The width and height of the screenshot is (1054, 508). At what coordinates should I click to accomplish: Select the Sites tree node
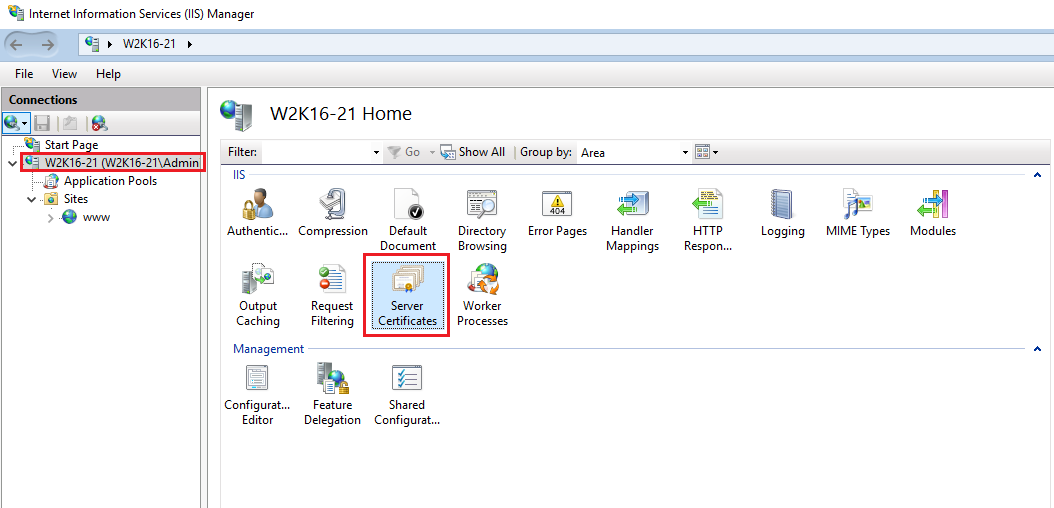click(x=76, y=199)
